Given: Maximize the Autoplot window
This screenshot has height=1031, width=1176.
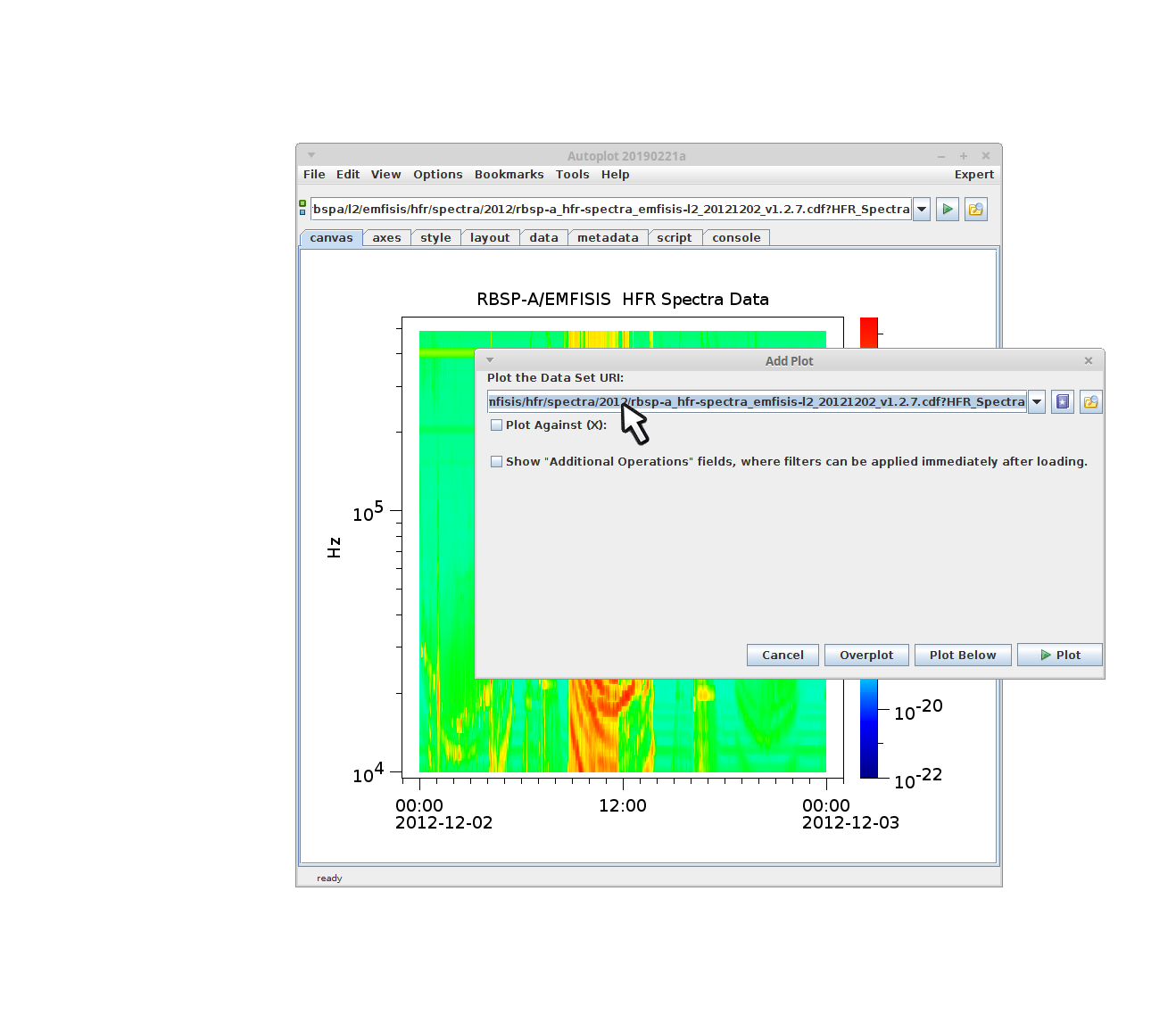Looking at the screenshot, I should click(964, 156).
